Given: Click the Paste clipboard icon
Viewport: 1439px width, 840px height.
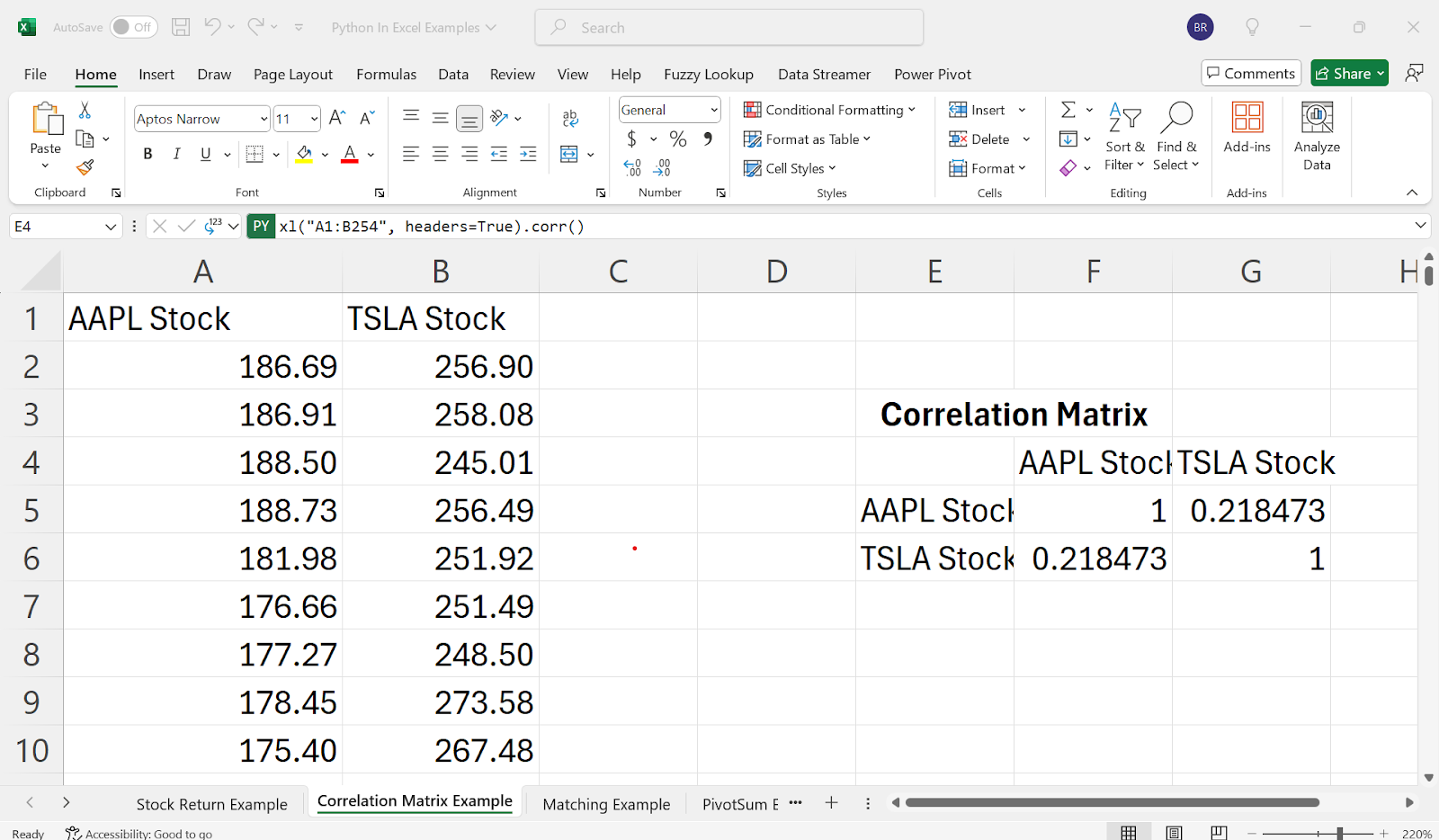Looking at the screenshot, I should tap(46, 119).
